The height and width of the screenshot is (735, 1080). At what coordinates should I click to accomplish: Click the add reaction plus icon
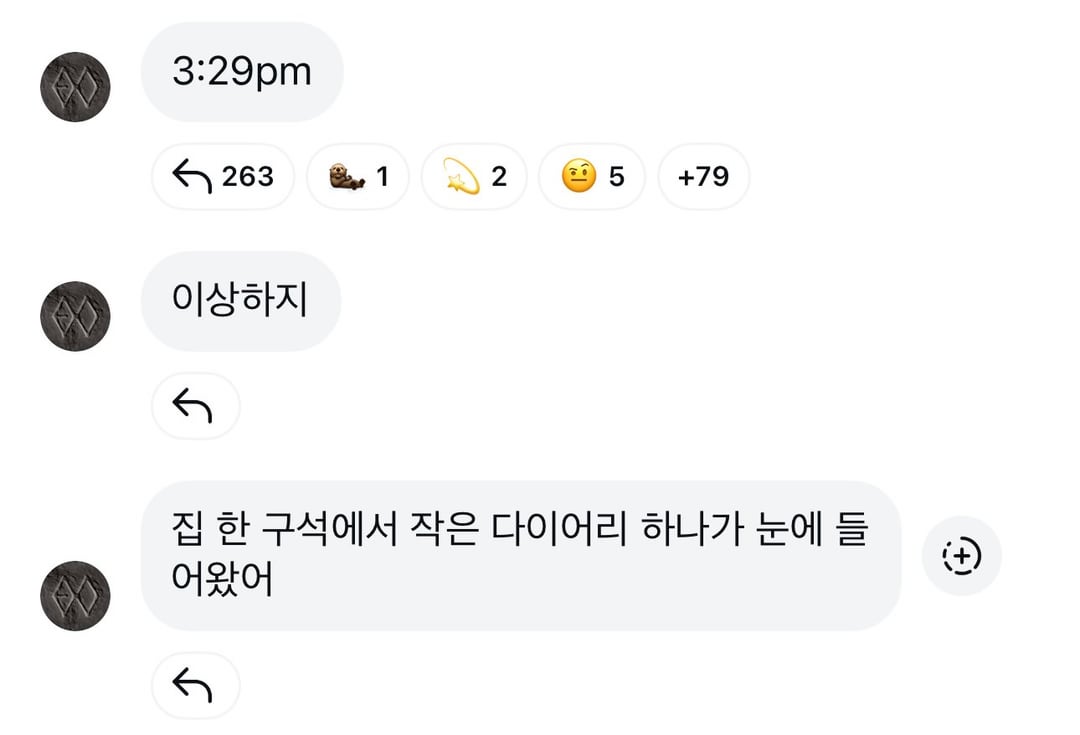(x=961, y=556)
